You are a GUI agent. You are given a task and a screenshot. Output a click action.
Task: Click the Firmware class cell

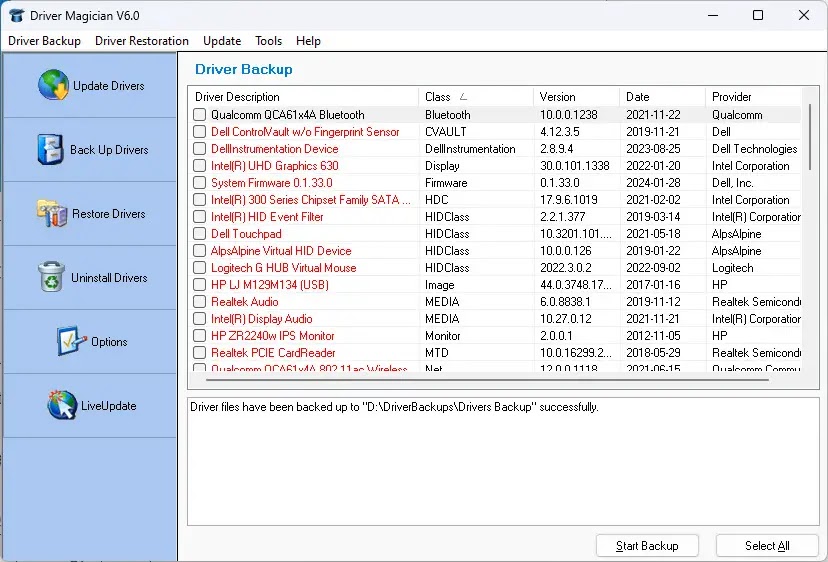click(446, 183)
